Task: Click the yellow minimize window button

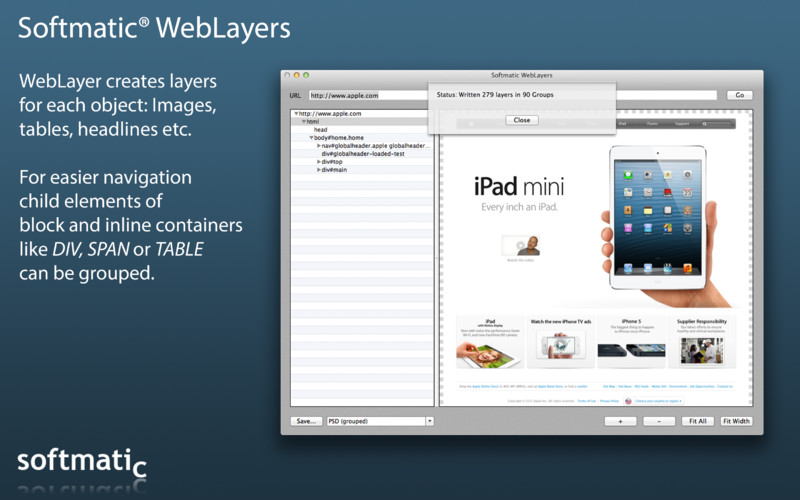Action: [296, 75]
